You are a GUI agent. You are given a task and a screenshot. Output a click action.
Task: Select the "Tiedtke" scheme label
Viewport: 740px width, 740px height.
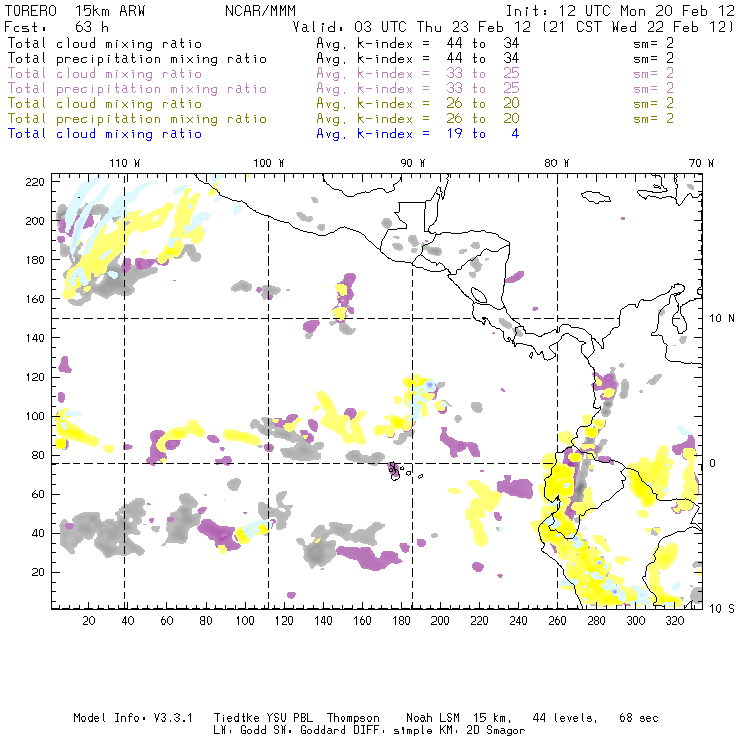[x=237, y=718]
